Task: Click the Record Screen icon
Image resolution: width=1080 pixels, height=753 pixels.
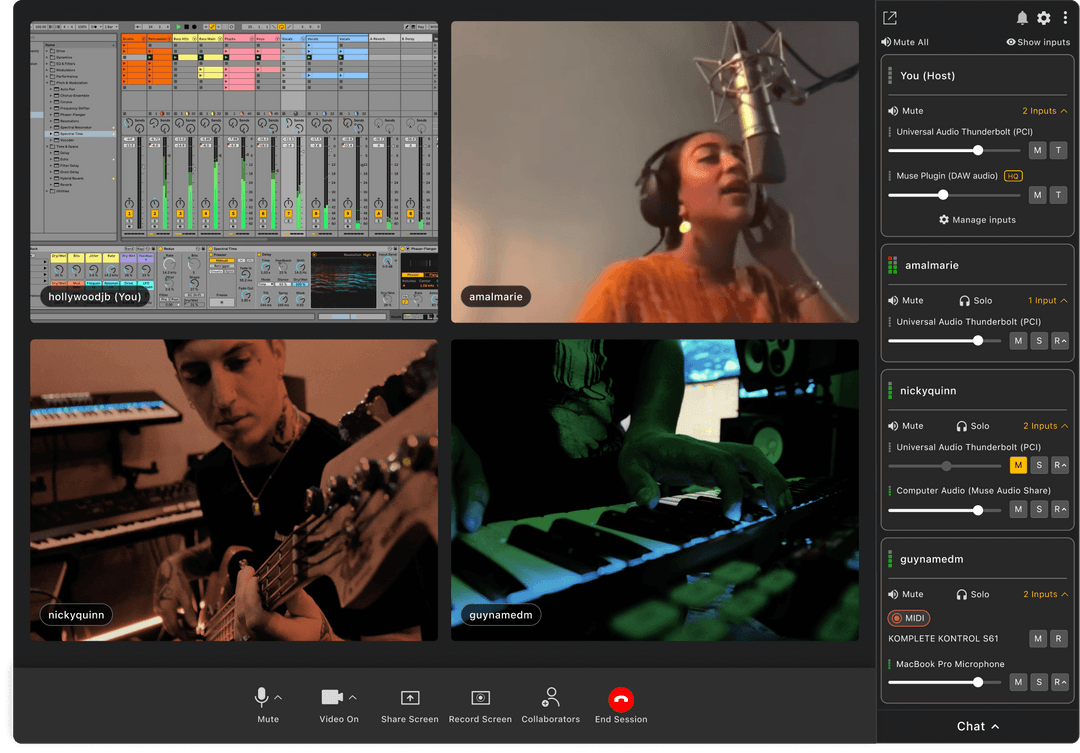Action: tap(480, 697)
